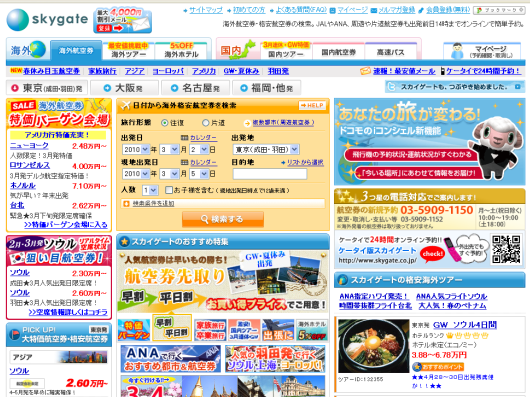Click the マイページ avatar icon
The height and width of the screenshot is (397, 530).
[x=458, y=51]
